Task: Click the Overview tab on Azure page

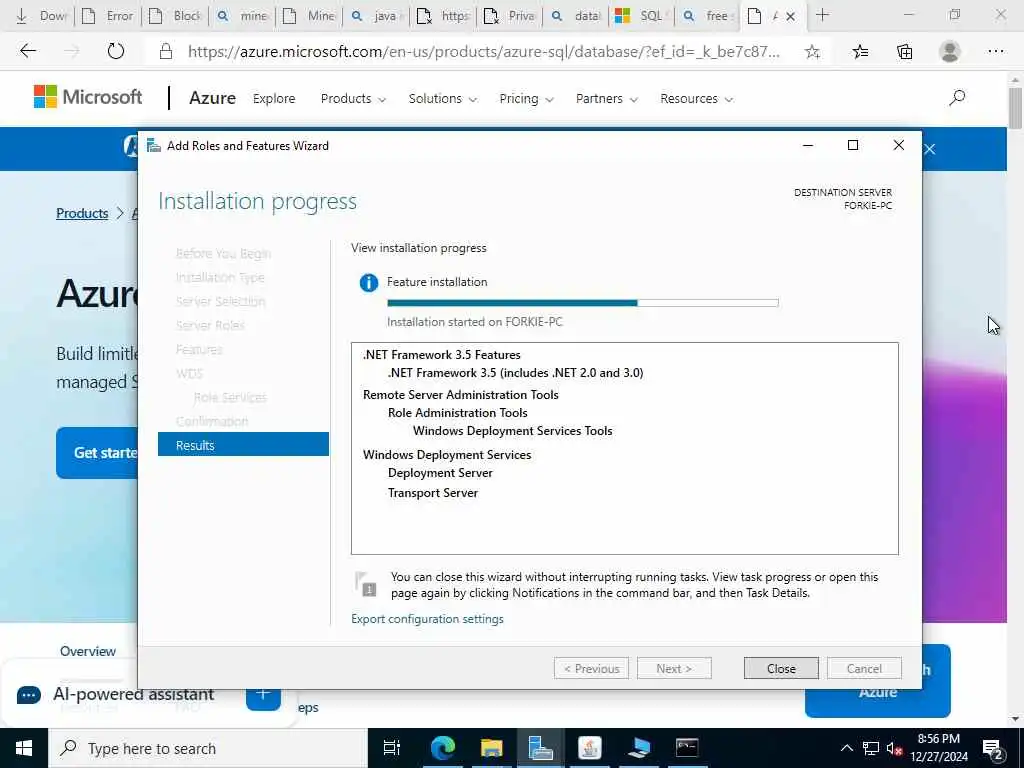Action: pos(88,651)
